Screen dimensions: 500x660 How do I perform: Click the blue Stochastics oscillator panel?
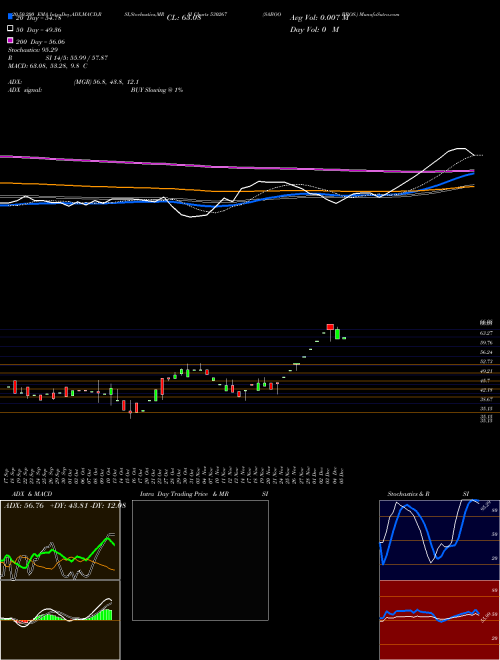(439, 540)
